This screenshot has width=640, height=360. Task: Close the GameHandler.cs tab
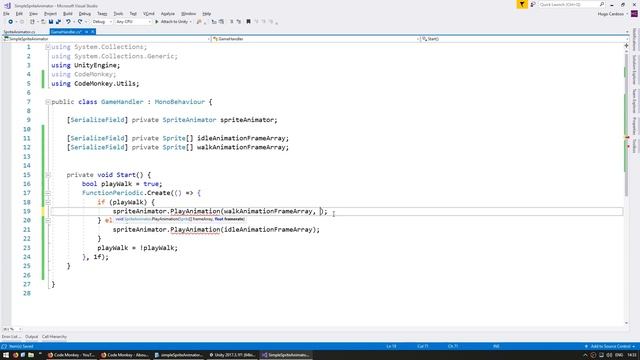tap(93, 32)
